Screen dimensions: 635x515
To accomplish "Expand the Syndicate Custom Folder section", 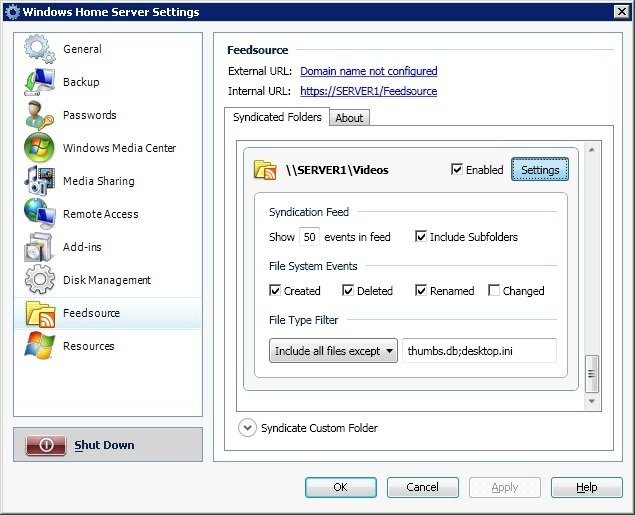I will coord(247,428).
